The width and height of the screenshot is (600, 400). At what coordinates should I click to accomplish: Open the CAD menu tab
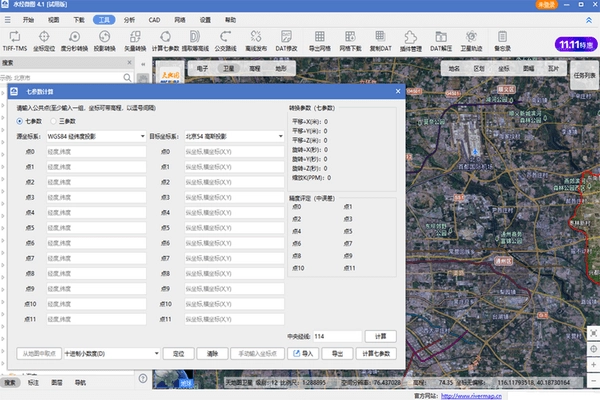pyautogui.click(x=155, y=19)
